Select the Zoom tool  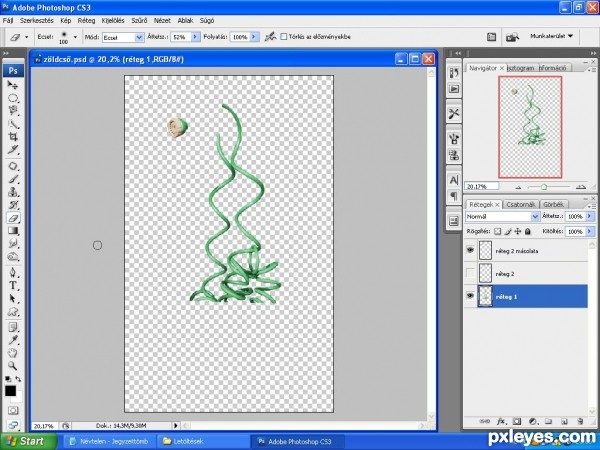point(13,366)
